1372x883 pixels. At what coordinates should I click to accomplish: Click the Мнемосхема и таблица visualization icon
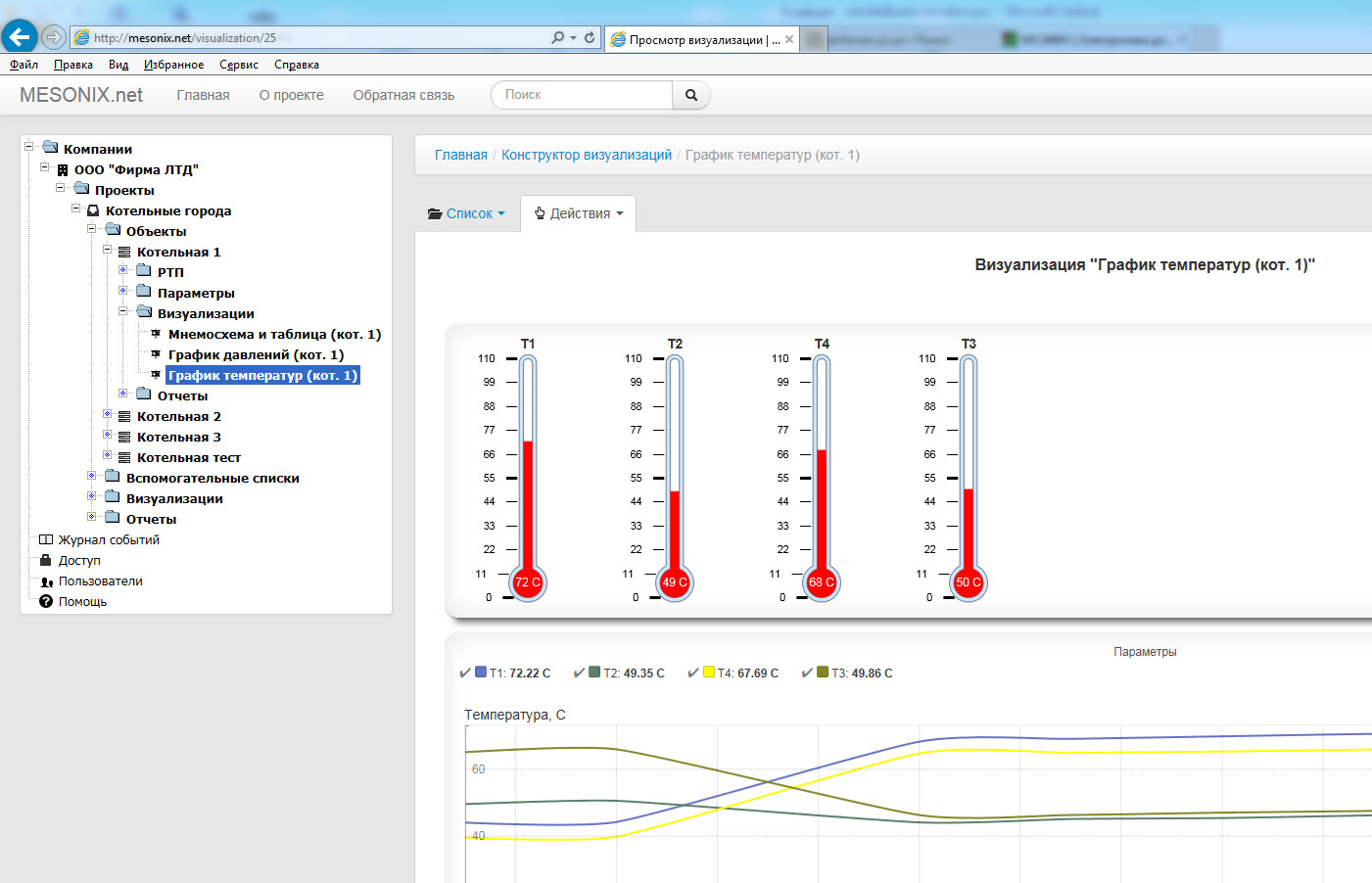click(x=156, y=334)
